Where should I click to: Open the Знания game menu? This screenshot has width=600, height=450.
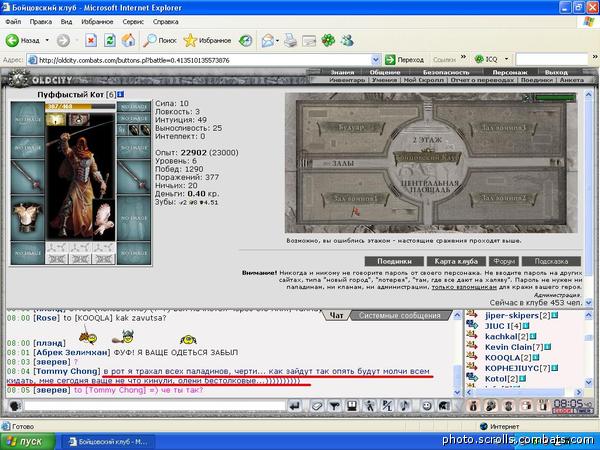342,72
